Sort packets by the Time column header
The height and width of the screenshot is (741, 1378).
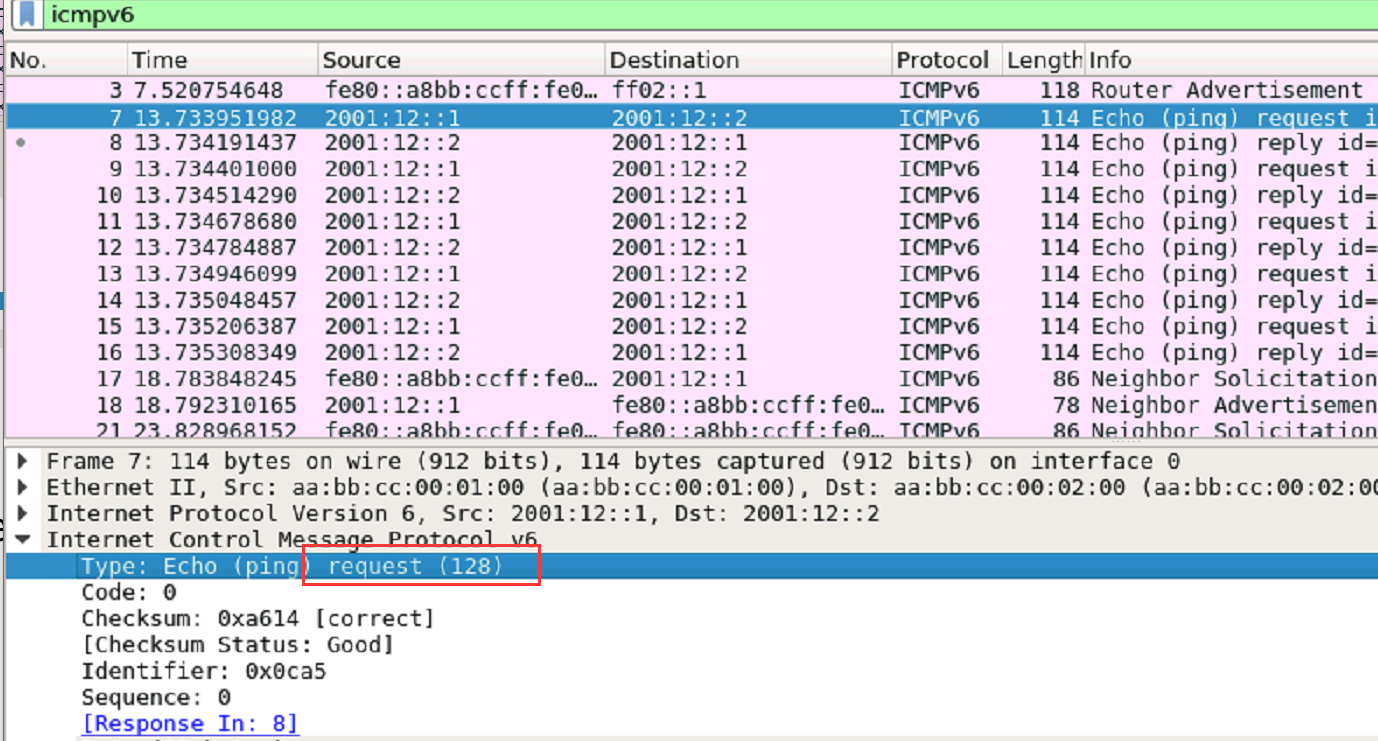pos(223,60)
